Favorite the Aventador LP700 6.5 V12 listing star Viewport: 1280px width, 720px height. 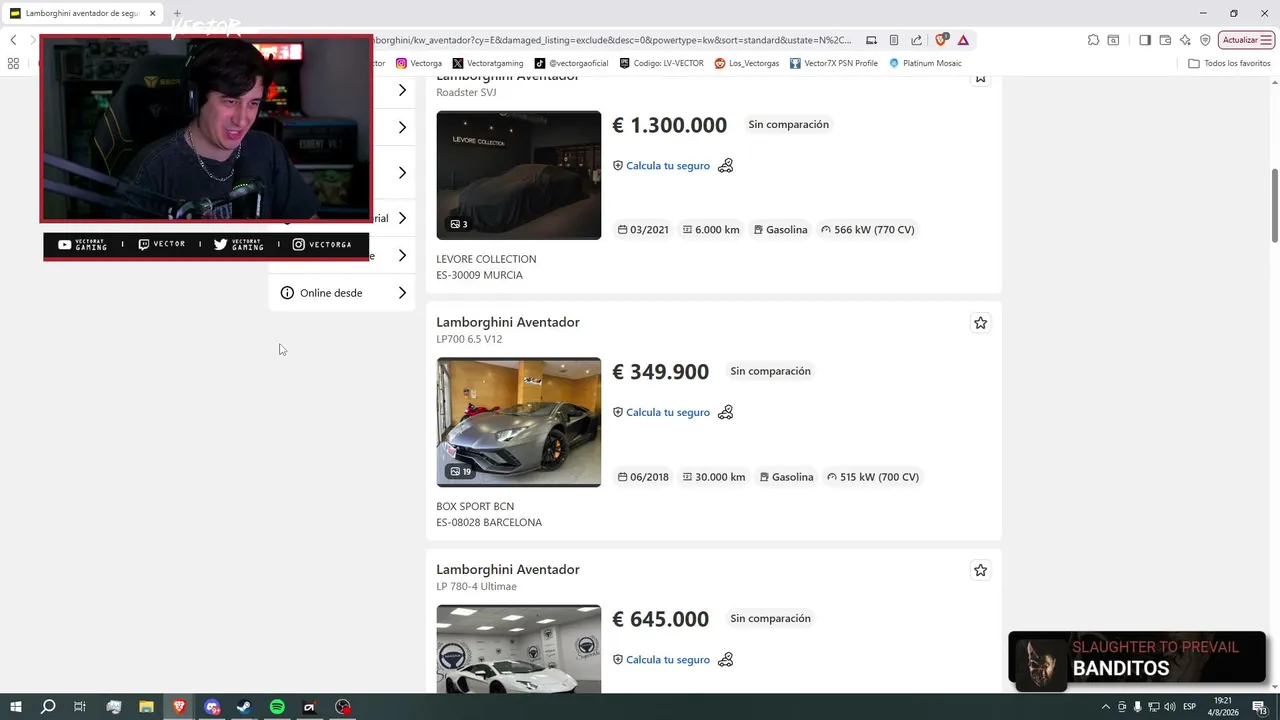(x=980, y=323)
